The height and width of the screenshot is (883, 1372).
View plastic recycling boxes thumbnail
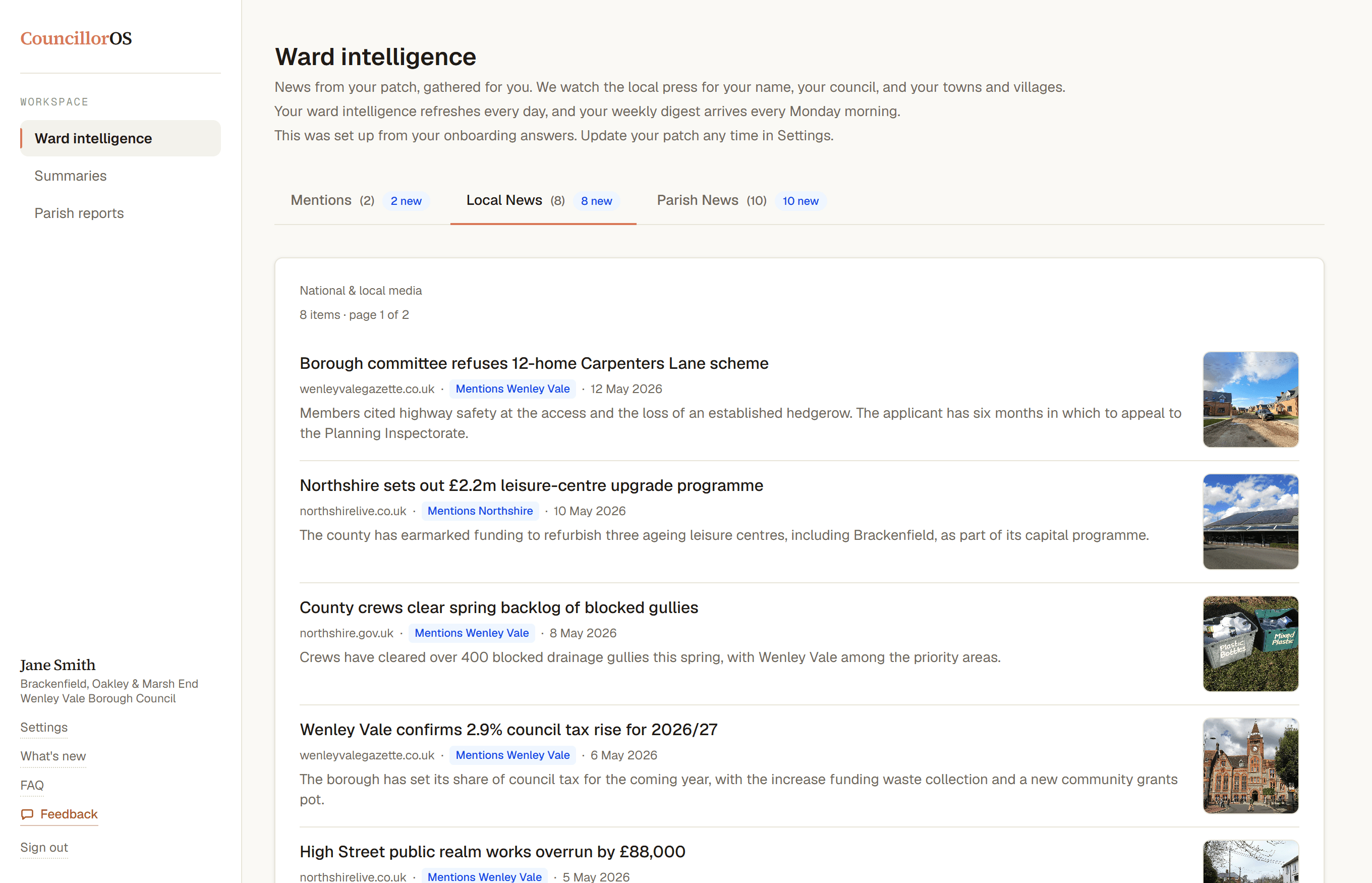[x=1250, y=644]
